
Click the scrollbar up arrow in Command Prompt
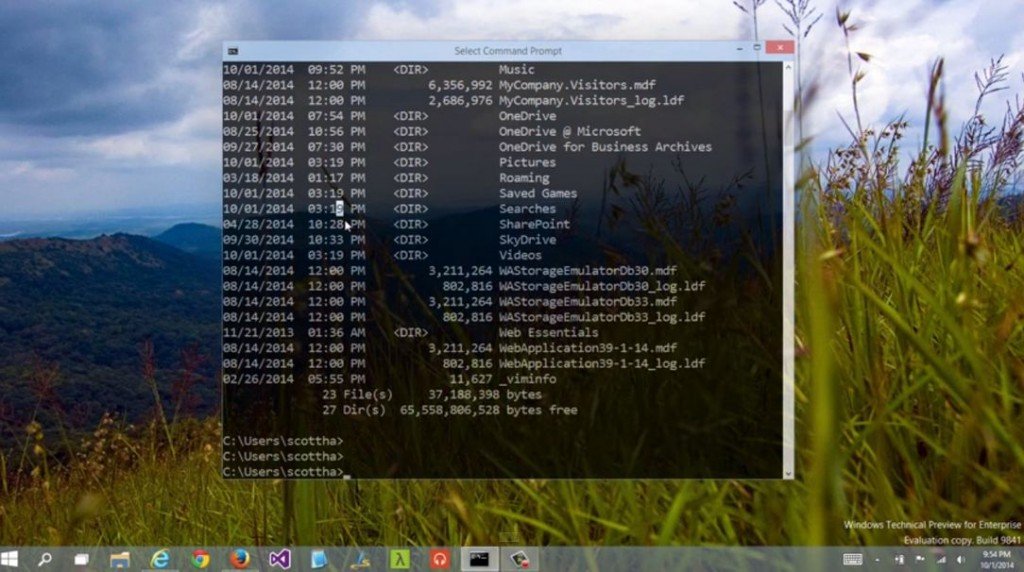pyautogui.click(x=788, y=67)
